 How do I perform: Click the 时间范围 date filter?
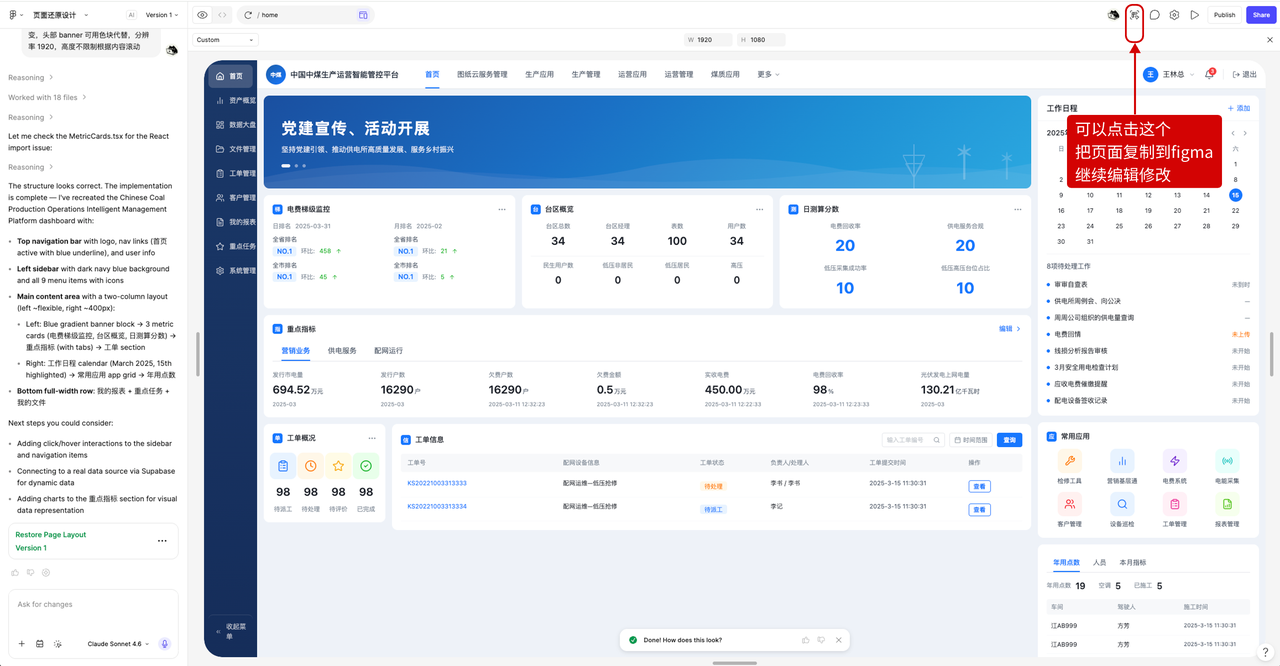(x=970, y=439)
